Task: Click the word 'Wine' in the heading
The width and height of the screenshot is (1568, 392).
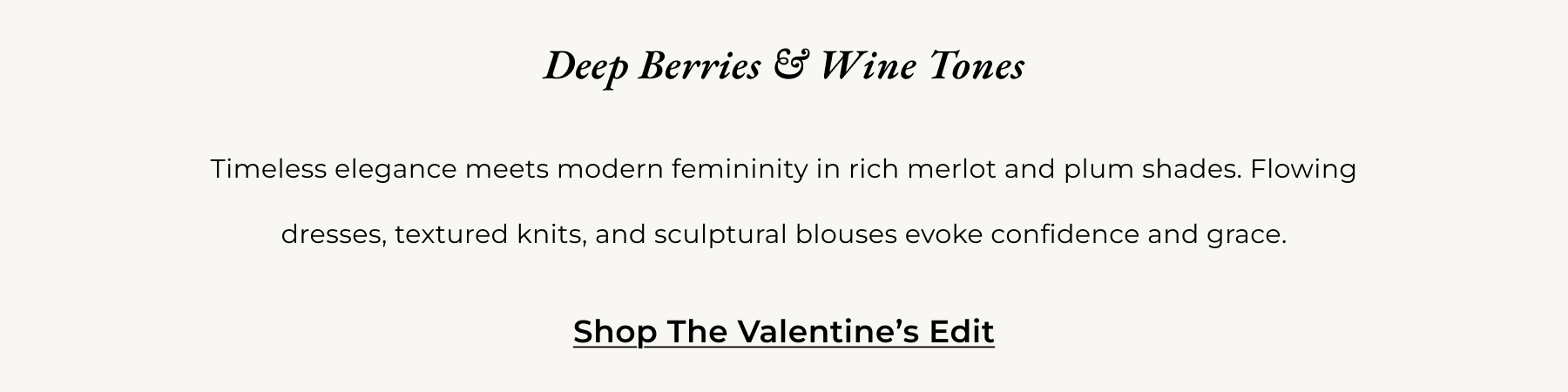Action: coord(868,66)
